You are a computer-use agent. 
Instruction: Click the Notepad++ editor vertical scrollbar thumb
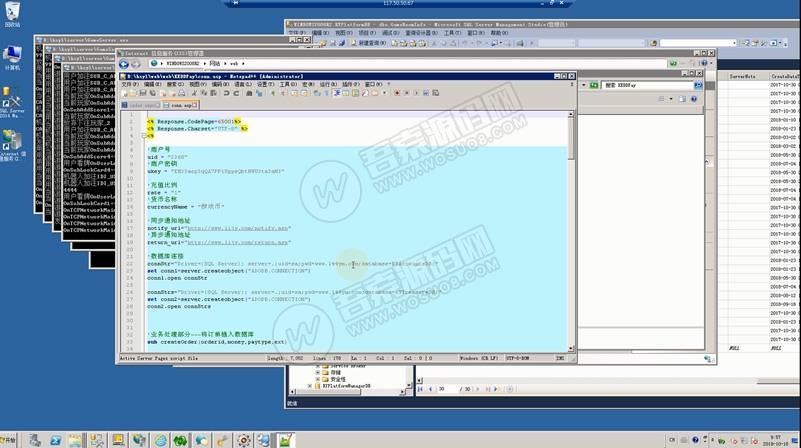point(571,138)
